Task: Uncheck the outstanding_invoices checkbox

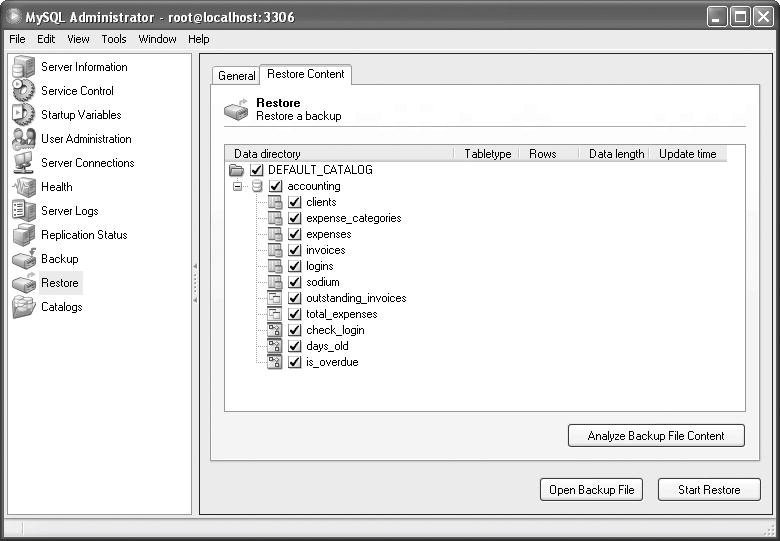Action: (x=294, y=298)
